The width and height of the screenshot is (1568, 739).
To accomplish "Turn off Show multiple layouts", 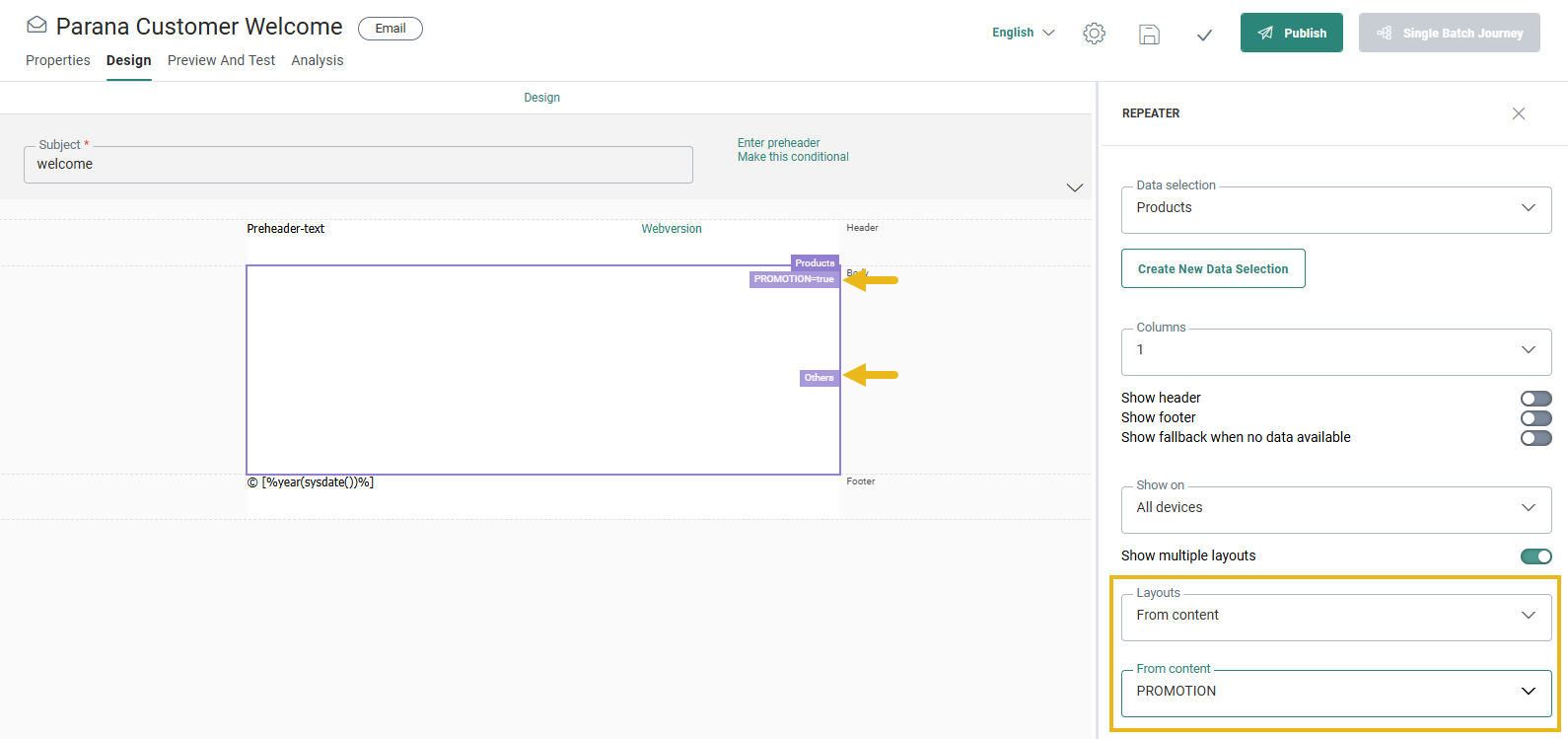I will click(x=1535, y=556).
